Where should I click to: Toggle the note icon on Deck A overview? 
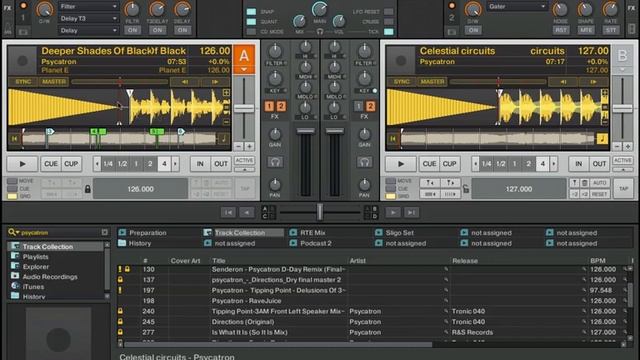[224, 139]
